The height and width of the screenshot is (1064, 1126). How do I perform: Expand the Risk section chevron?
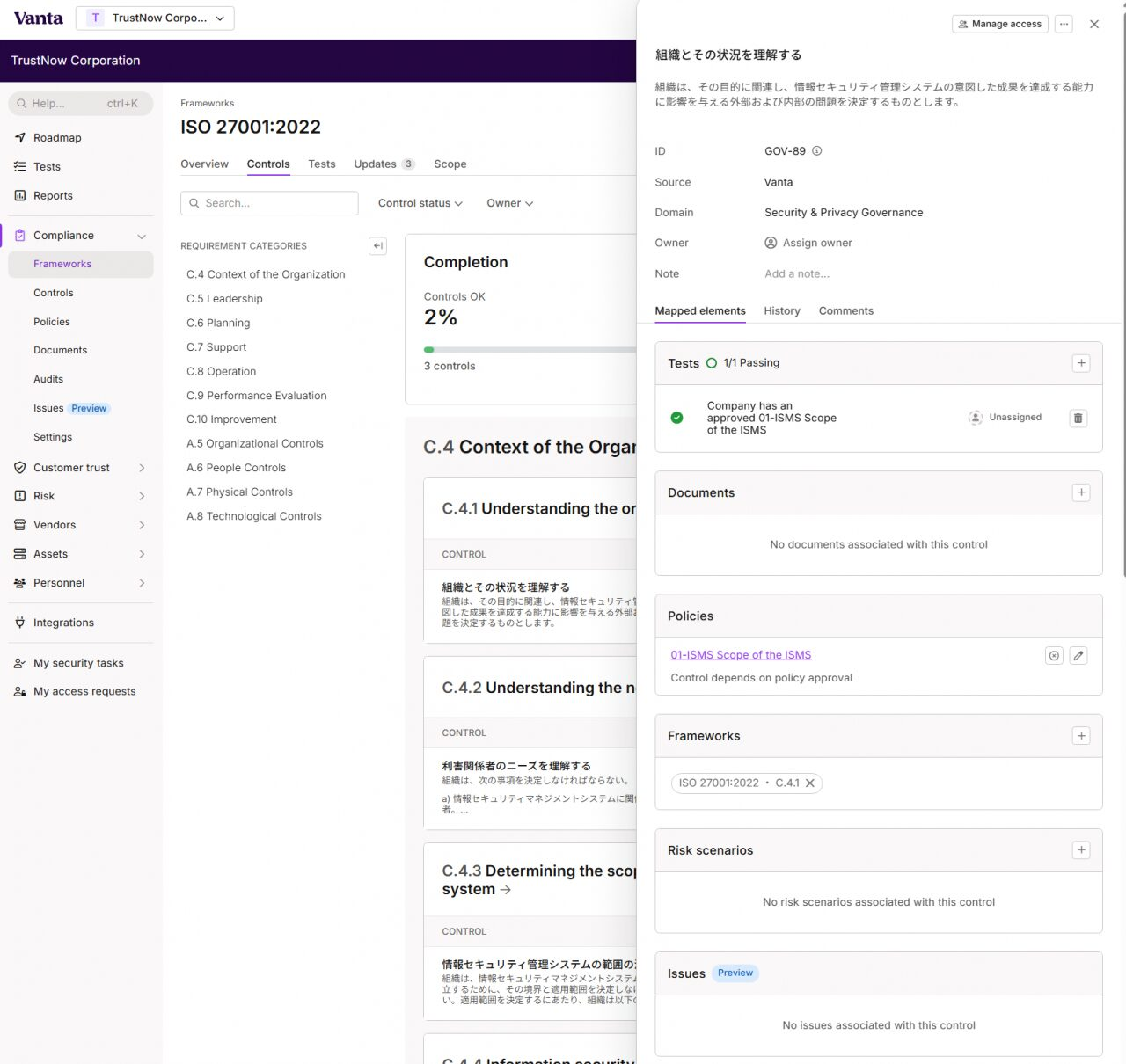point(142,496)
